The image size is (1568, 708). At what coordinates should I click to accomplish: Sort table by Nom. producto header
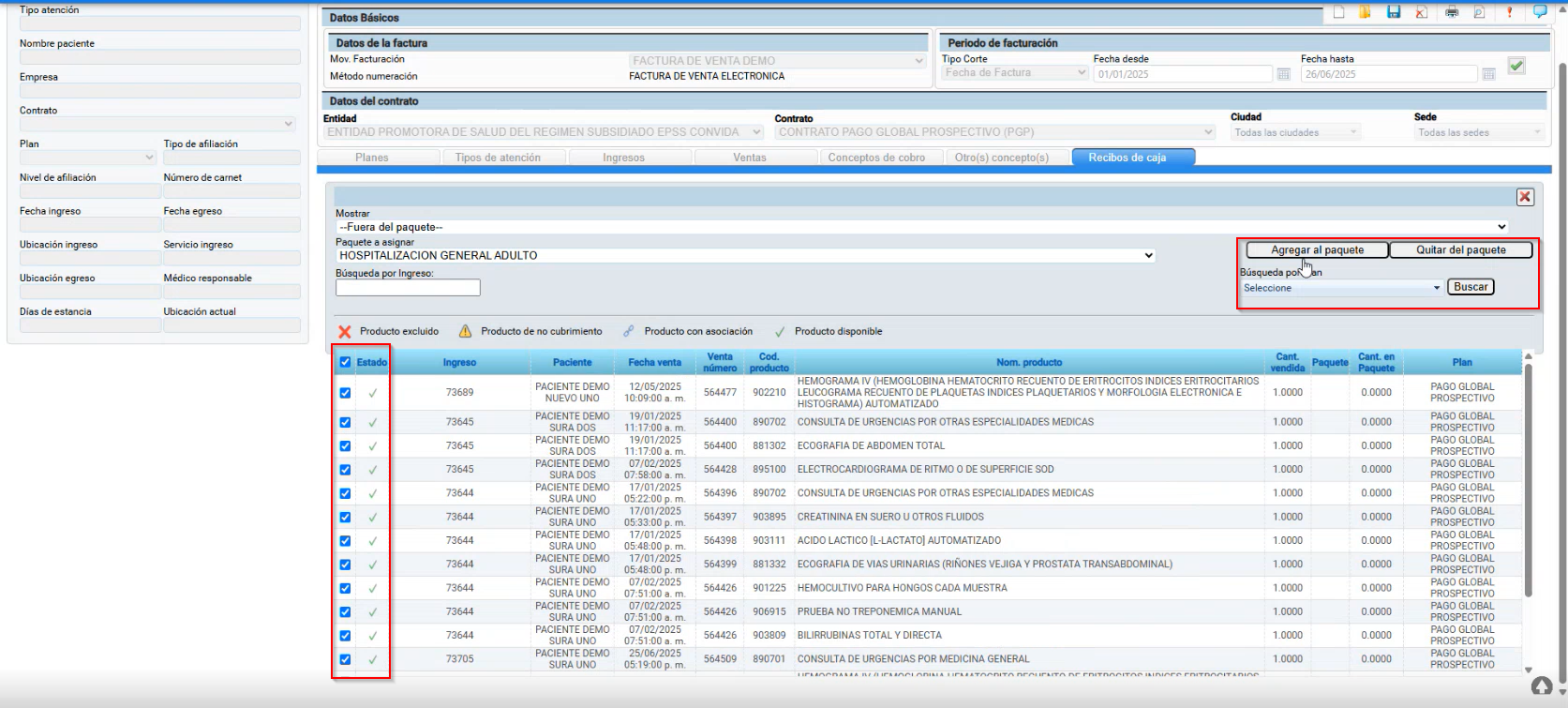[x=1029, y=362]
